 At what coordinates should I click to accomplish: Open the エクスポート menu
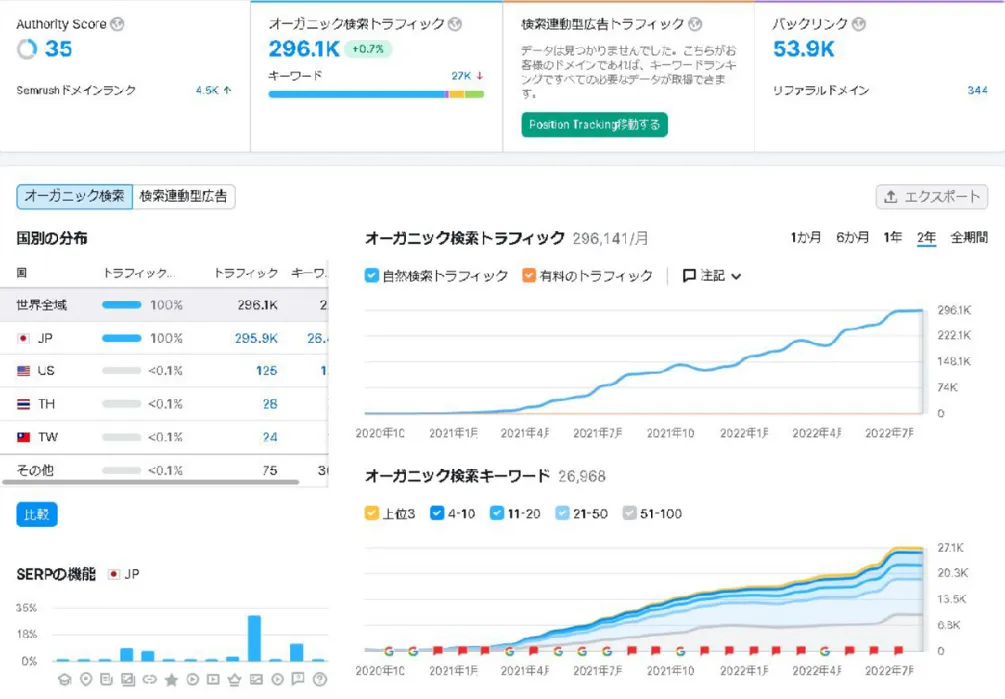[931, 196]
